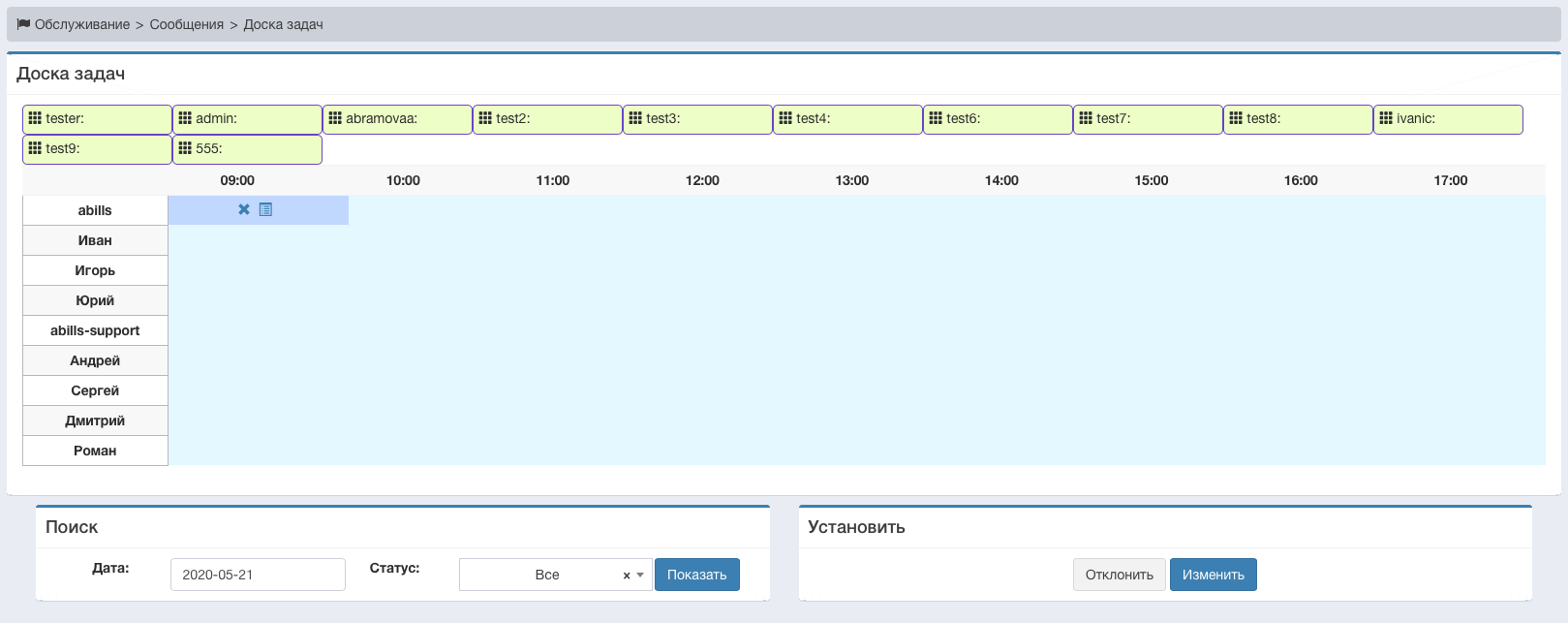The height and width of the screenshot is (623, 1568).
Task: Click the date field showing 2020-05-21
Action: pos(258,575)
